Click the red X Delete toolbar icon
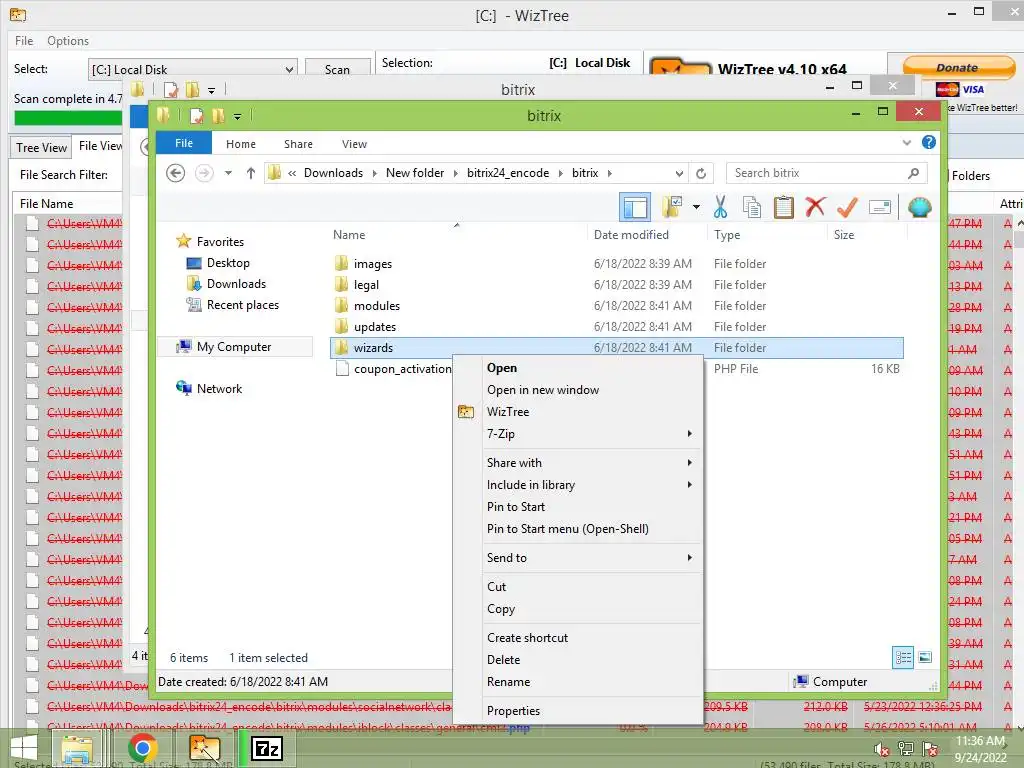 [815, 208]
